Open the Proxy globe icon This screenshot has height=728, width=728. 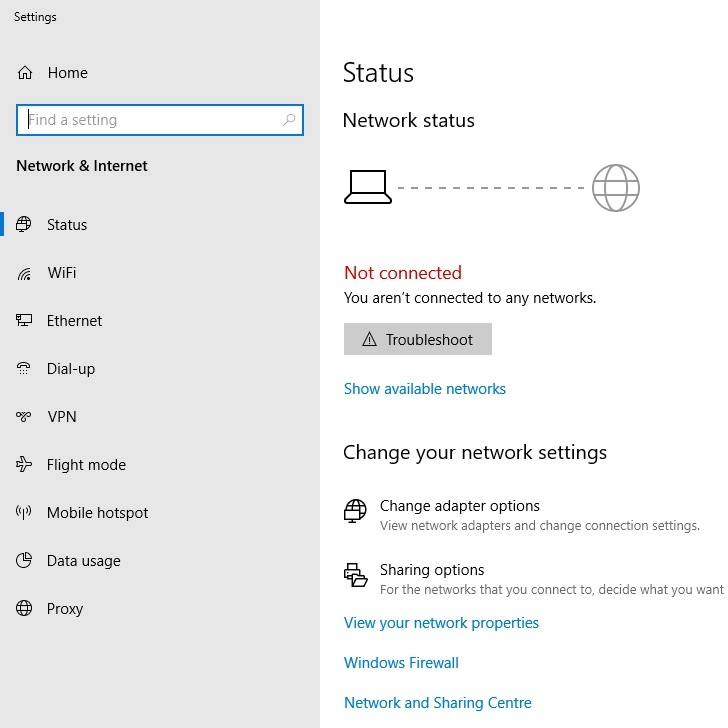(25, 609)
